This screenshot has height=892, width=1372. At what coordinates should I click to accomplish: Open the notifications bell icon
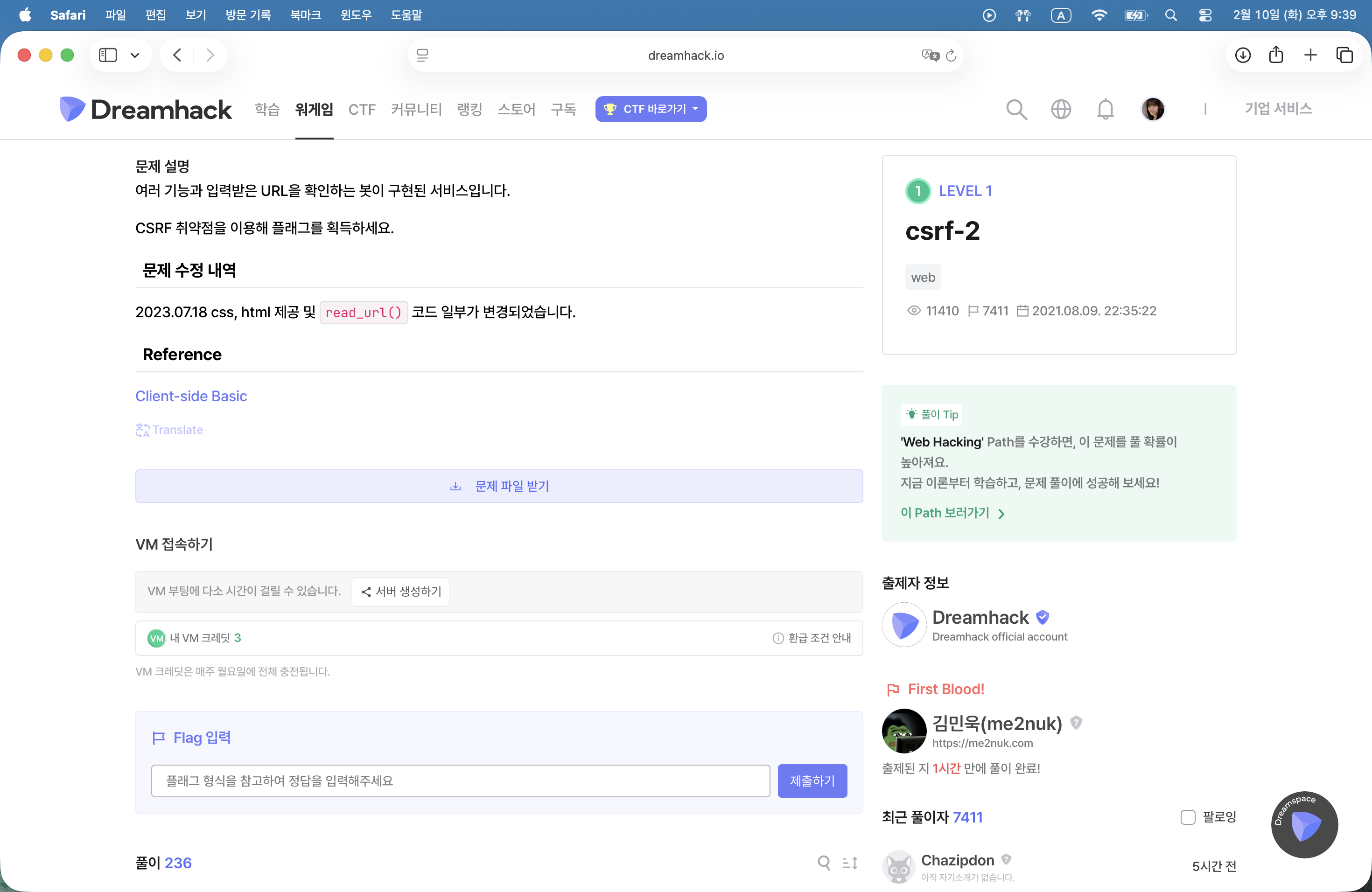pos(1105,110)
